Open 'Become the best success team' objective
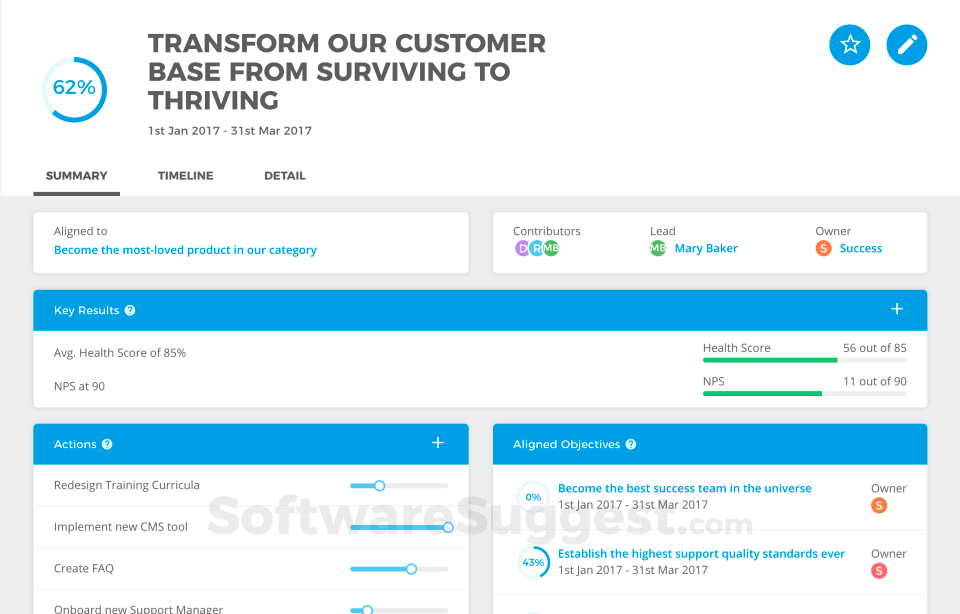This screenshot has width=960, height=614. (x=684, y=489)
